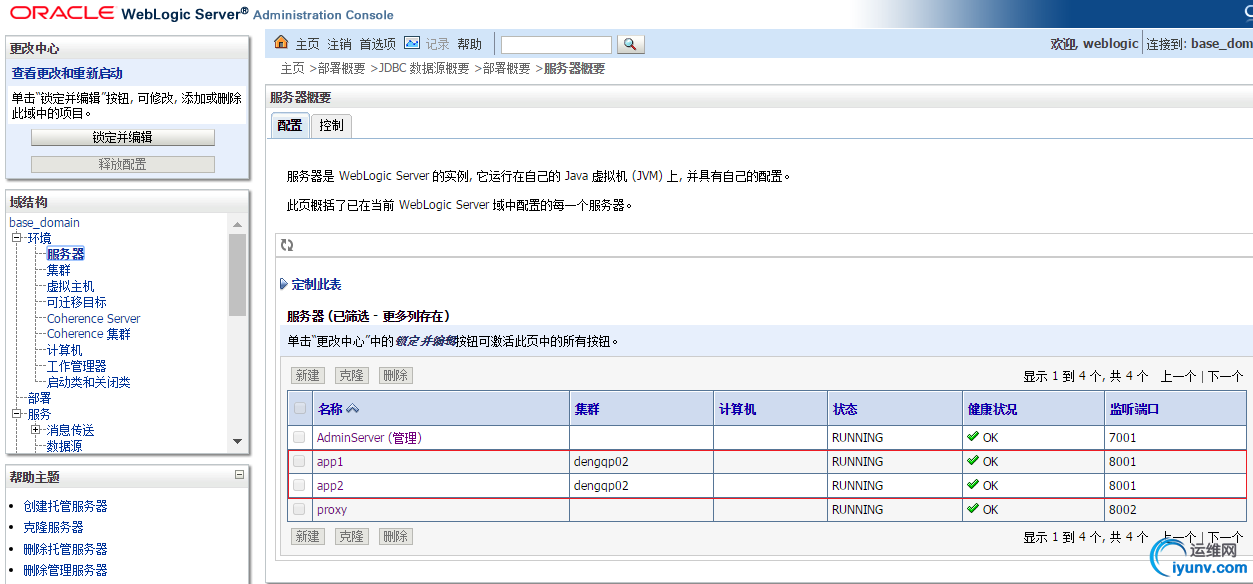Click the bottom 删除 button
Screen dimensions: 1253x584
(396, 536)
